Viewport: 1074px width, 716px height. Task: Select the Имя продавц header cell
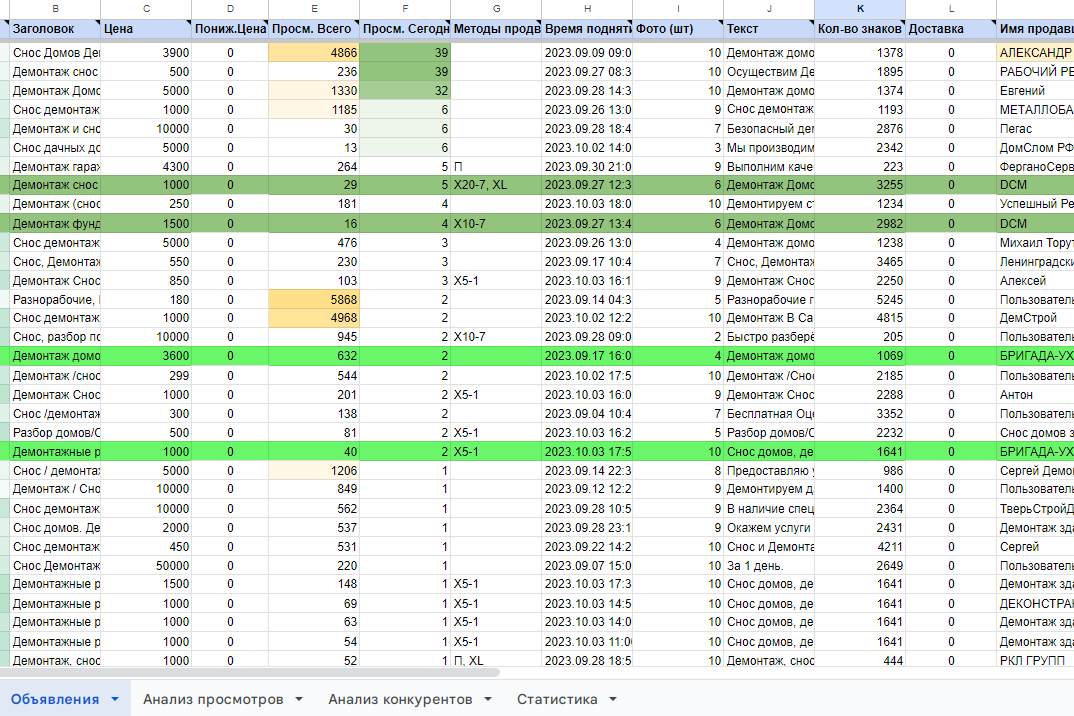click(1035, 29)
